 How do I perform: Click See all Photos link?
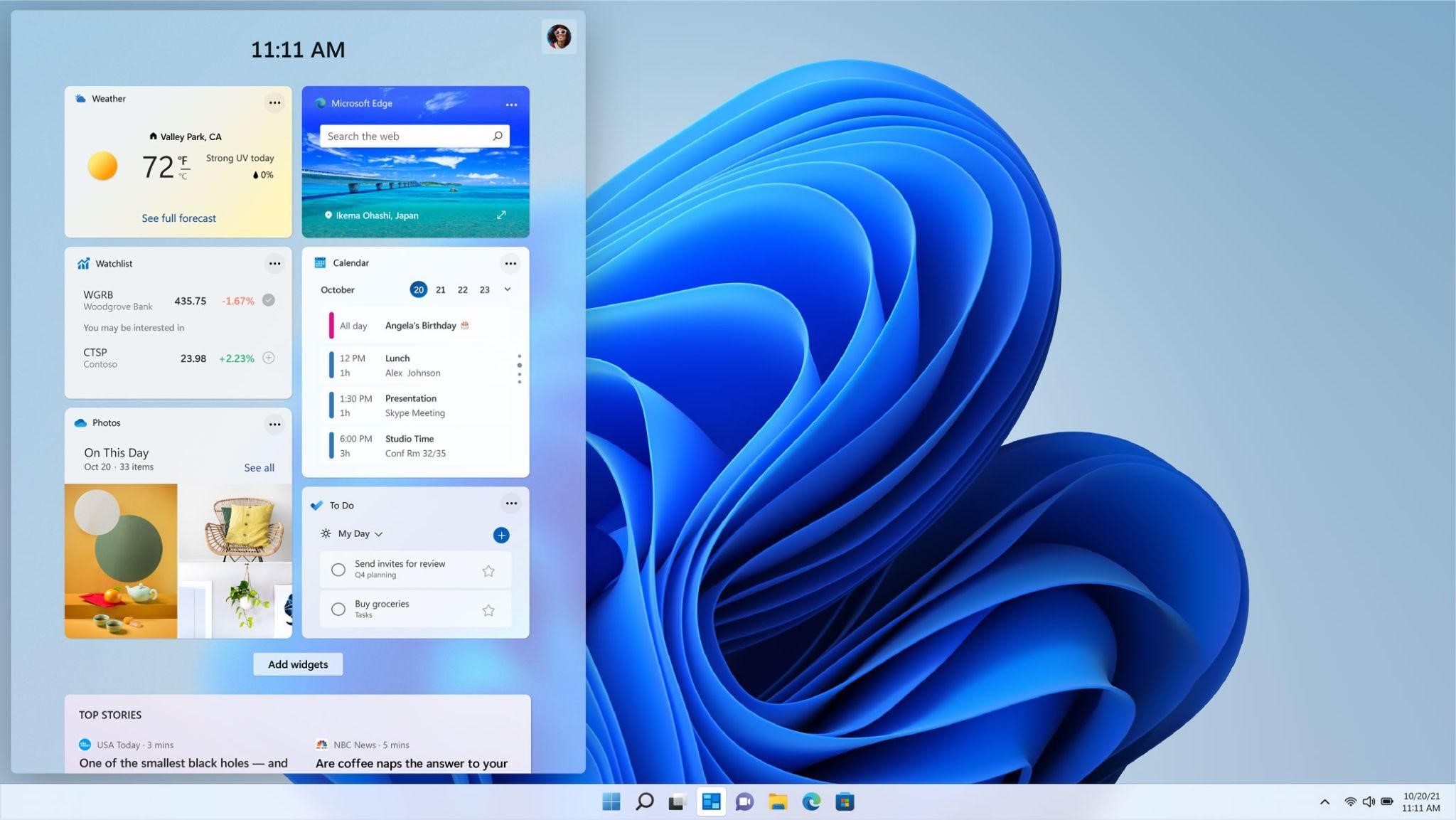(259, 467)
